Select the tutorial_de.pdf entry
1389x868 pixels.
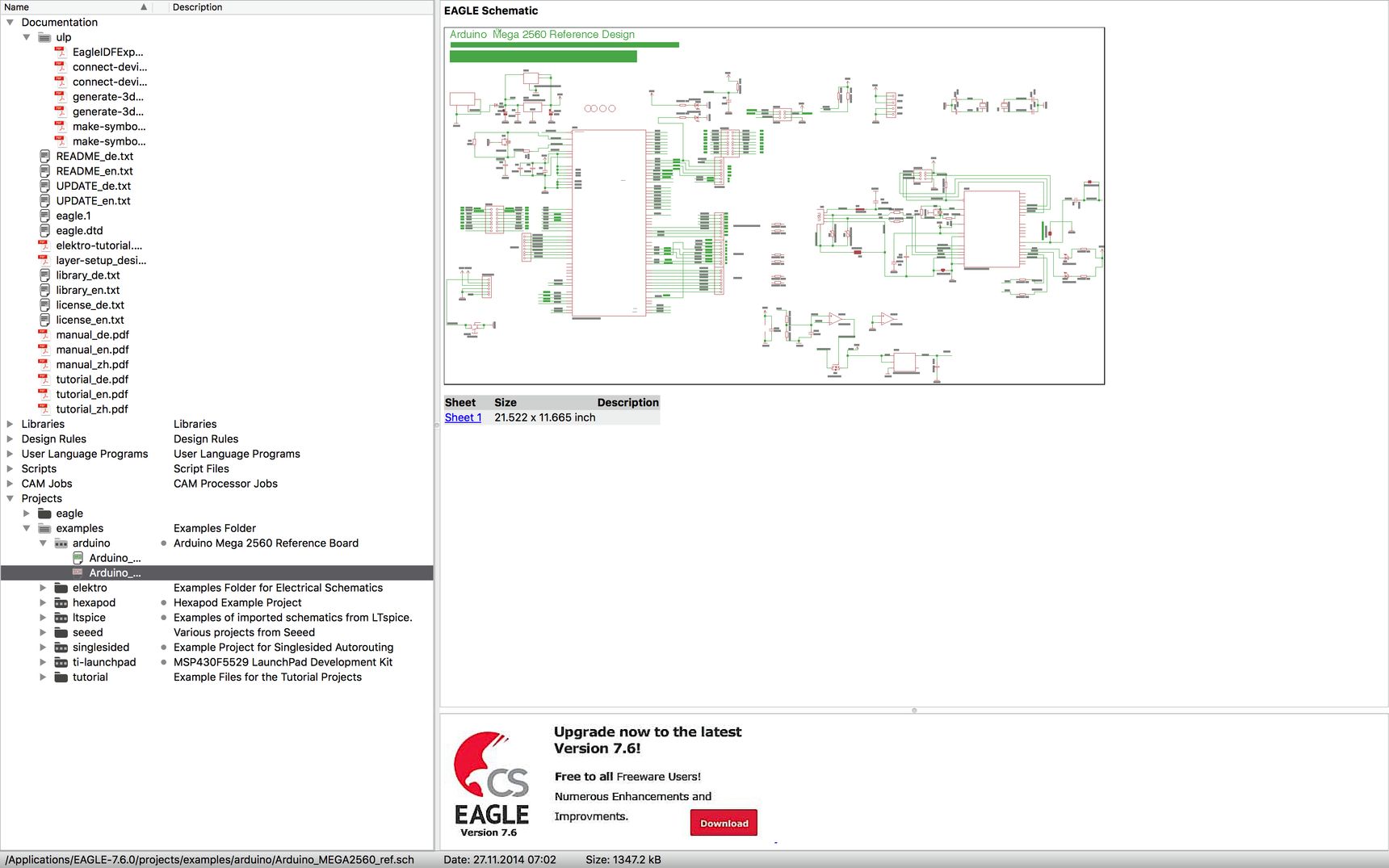coord(92,379)
